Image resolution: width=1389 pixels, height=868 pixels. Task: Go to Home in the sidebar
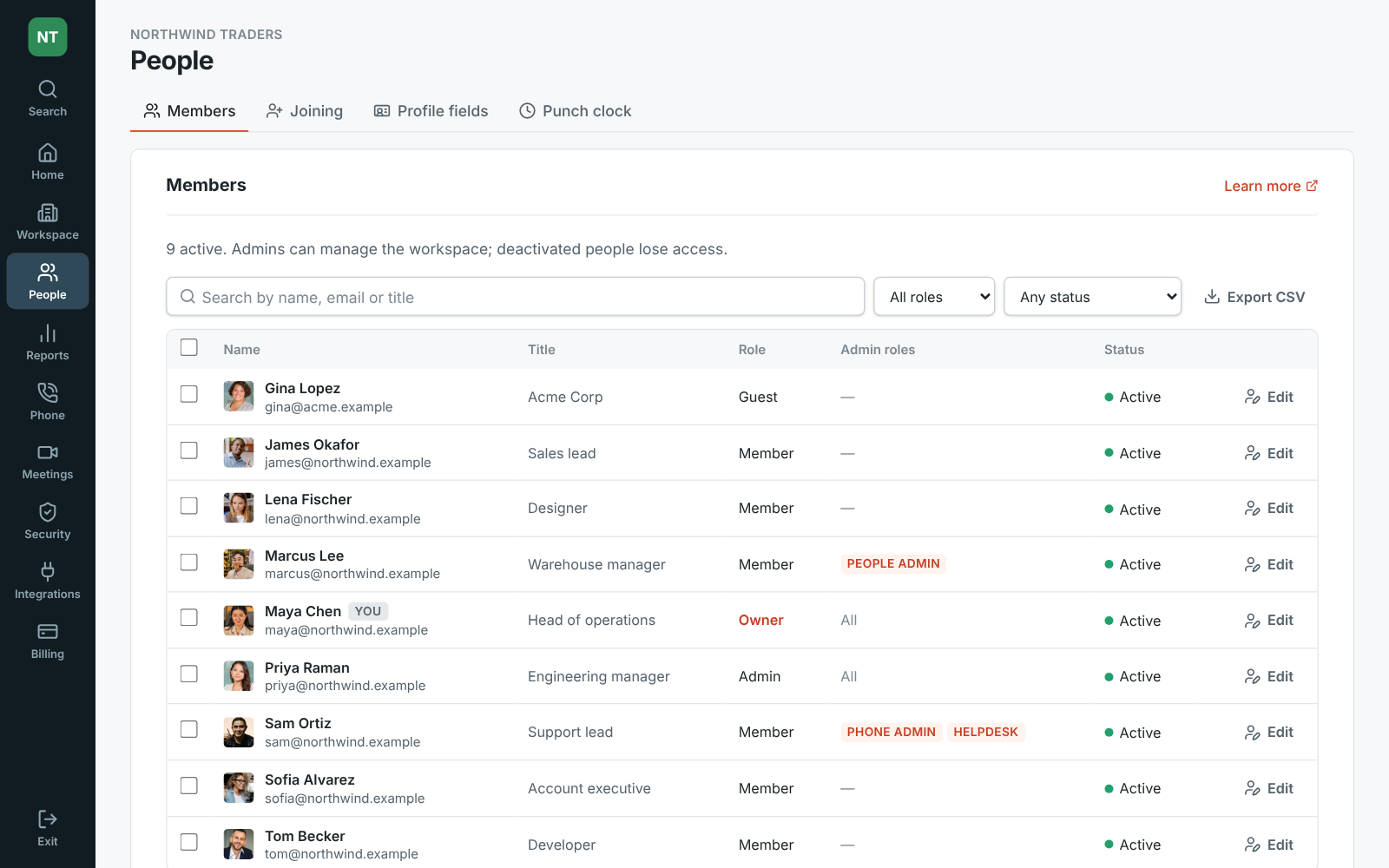(48, 162)
